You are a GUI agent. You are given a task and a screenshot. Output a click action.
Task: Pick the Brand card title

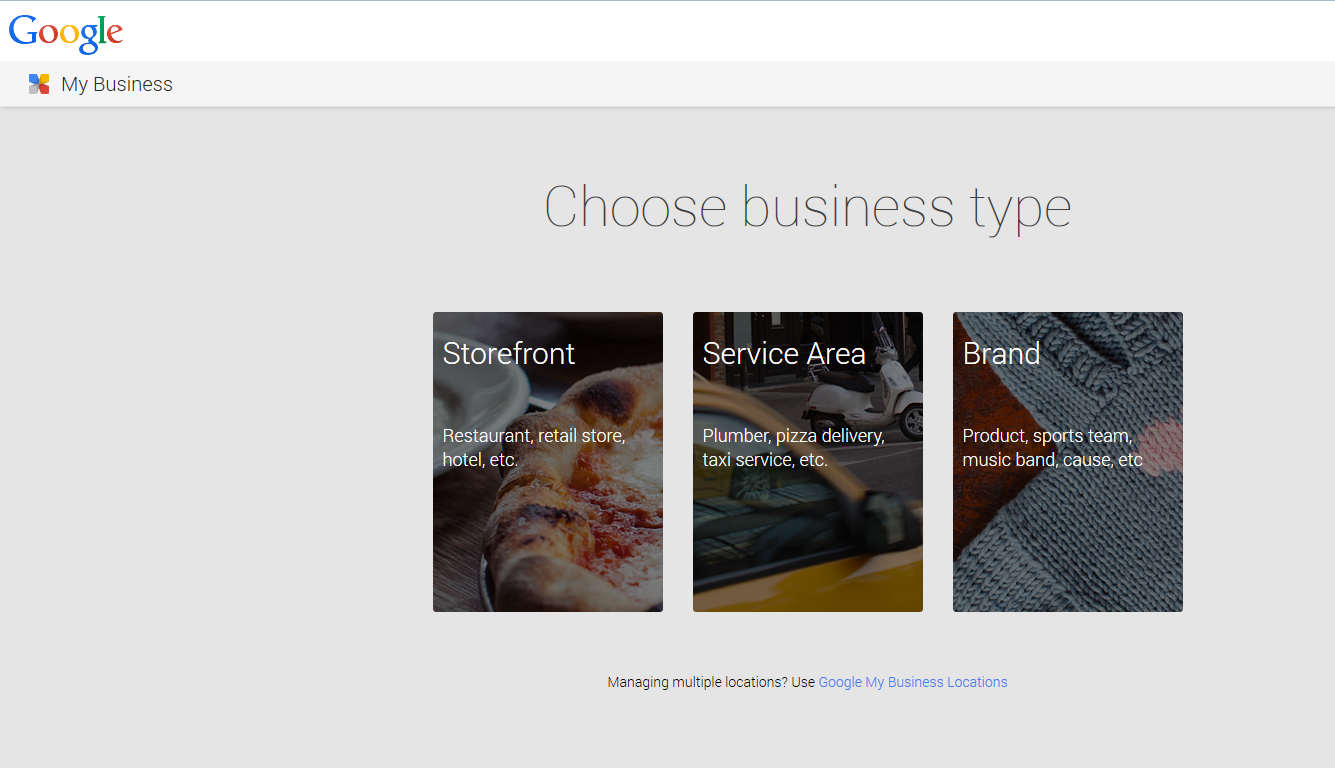coord(1001,354)
